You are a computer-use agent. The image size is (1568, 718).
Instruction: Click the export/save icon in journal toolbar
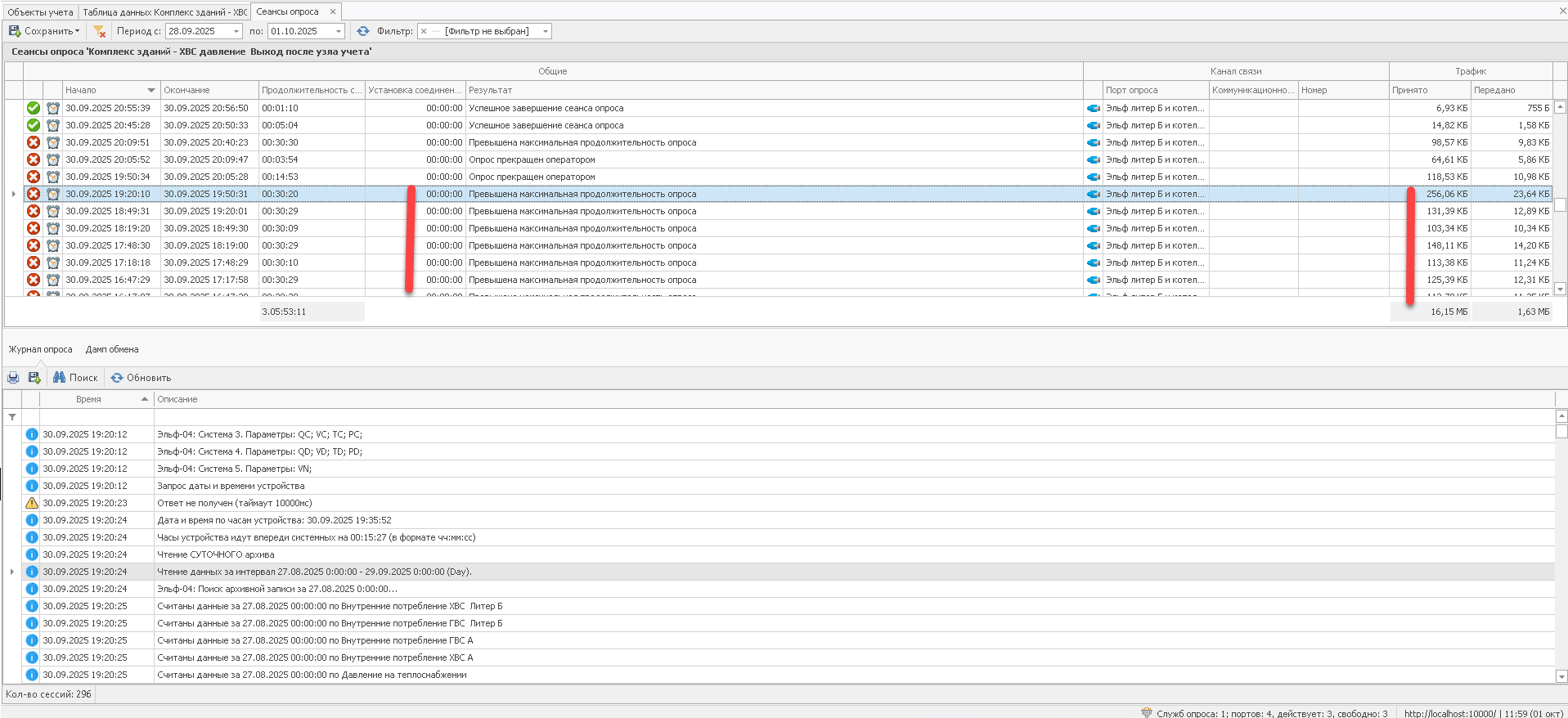[34, 378]
